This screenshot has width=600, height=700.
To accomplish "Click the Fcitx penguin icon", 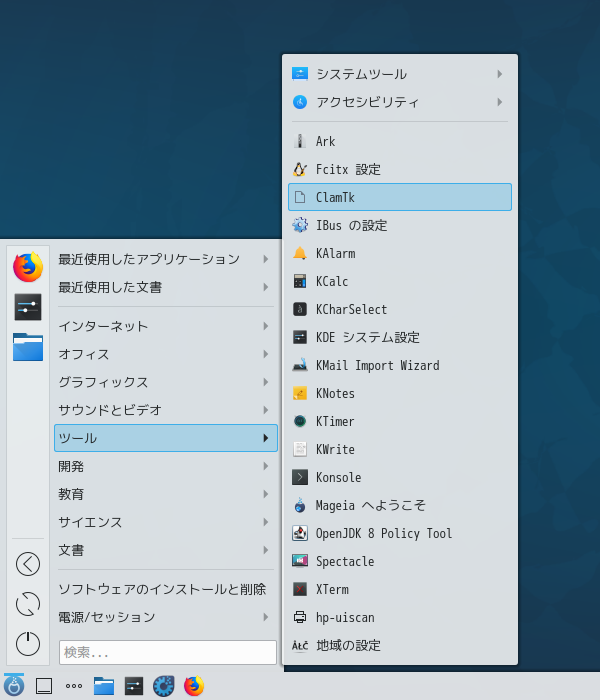I will pyautogui.click(x=300, y=169).
